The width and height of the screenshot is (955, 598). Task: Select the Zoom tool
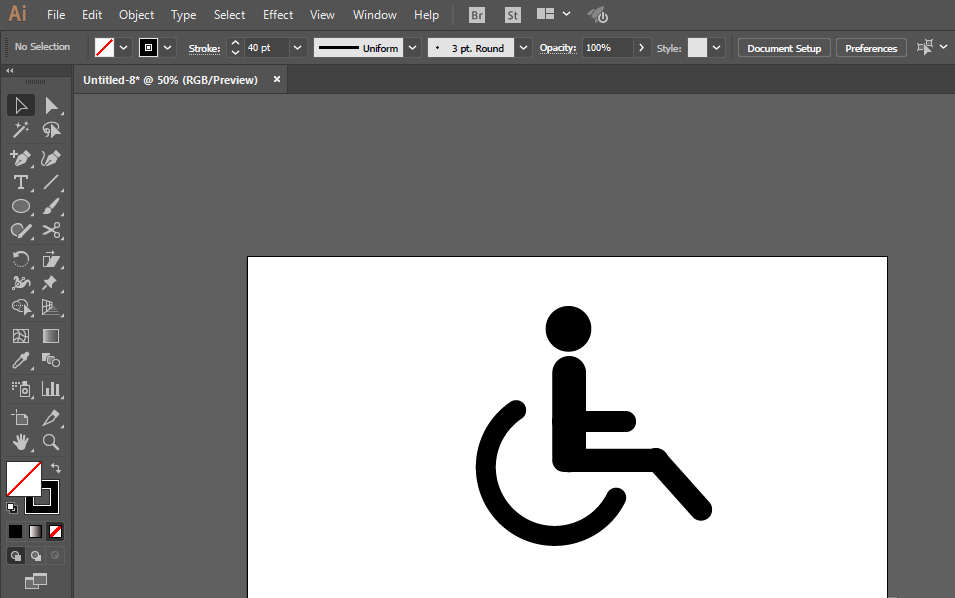(51, 442)
